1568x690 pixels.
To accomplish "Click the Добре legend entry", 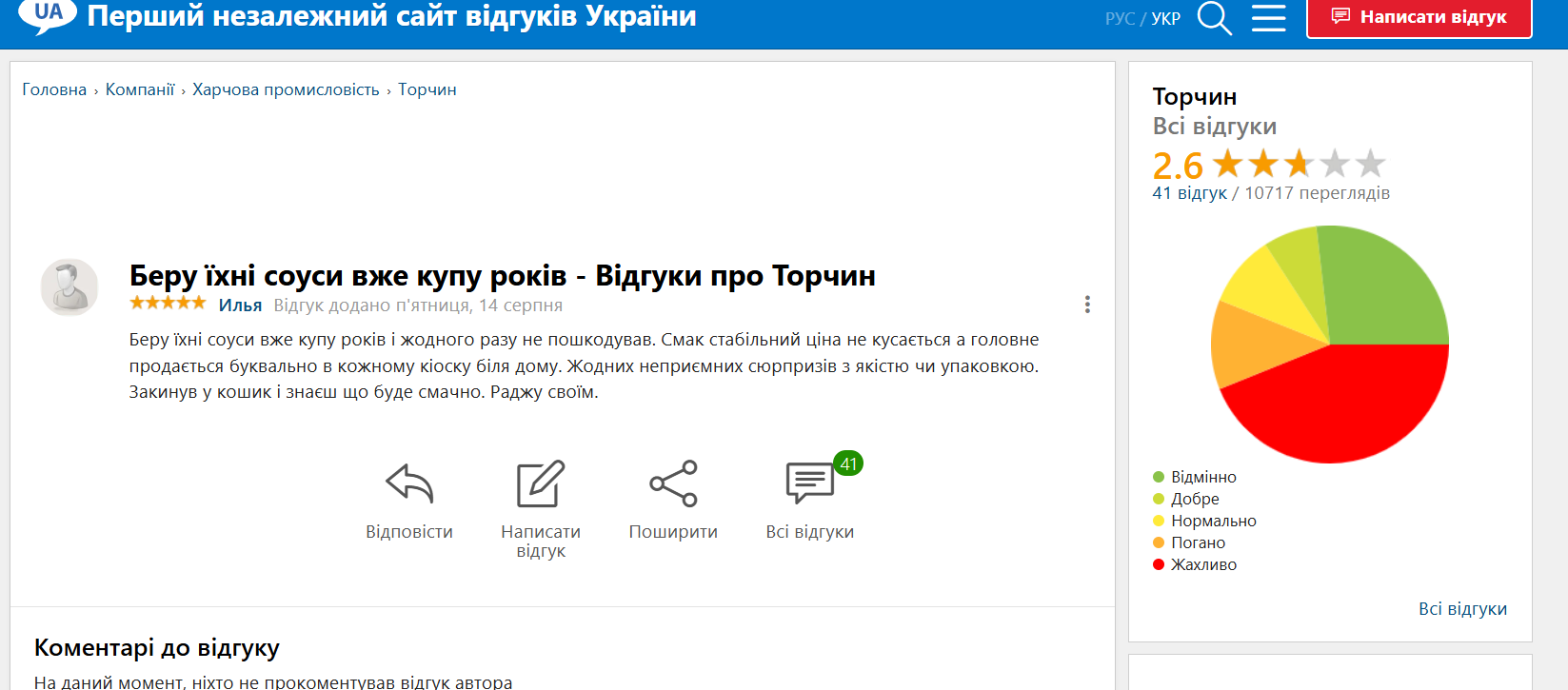I will 1186,499.
